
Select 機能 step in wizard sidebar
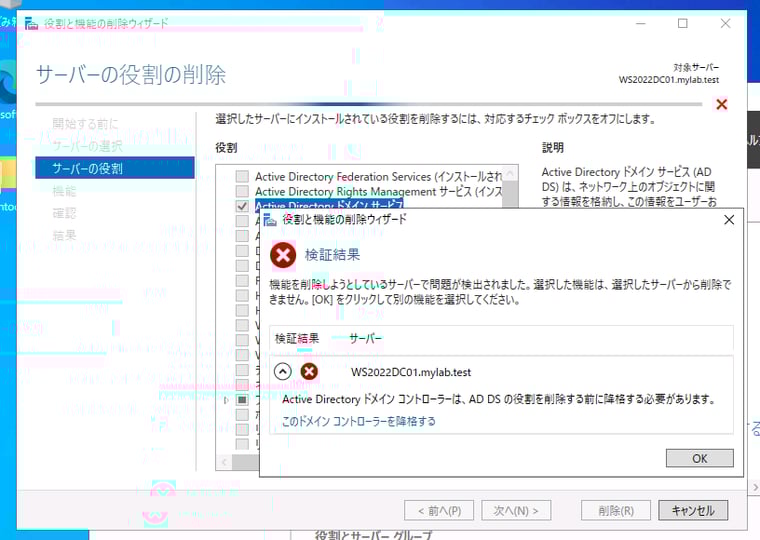[x=64, y=191]
